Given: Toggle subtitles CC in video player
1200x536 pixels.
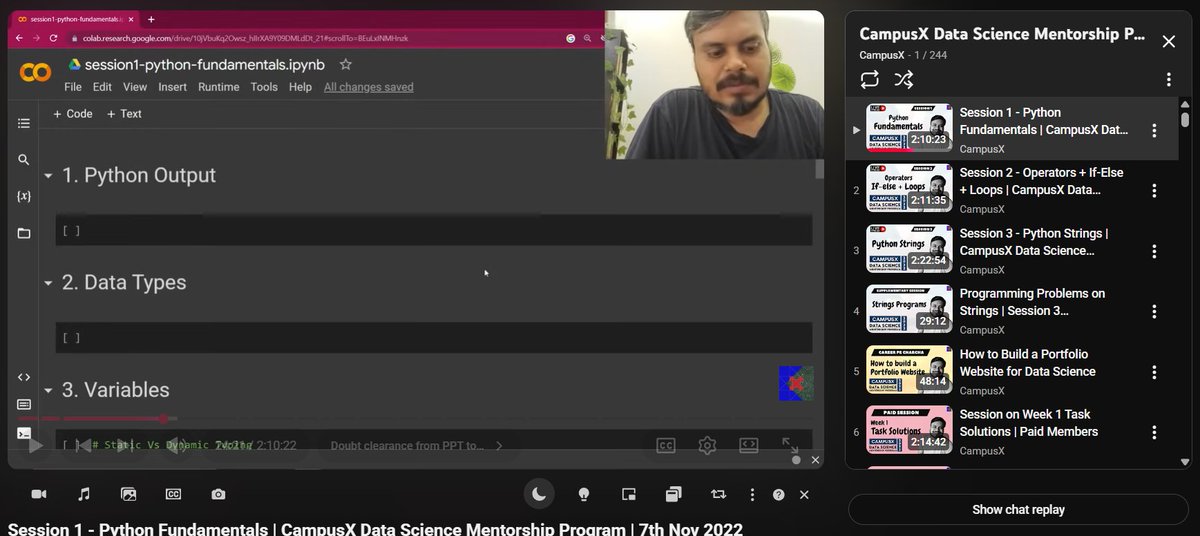Looking at the screenshot, I should tap(666, 445).
